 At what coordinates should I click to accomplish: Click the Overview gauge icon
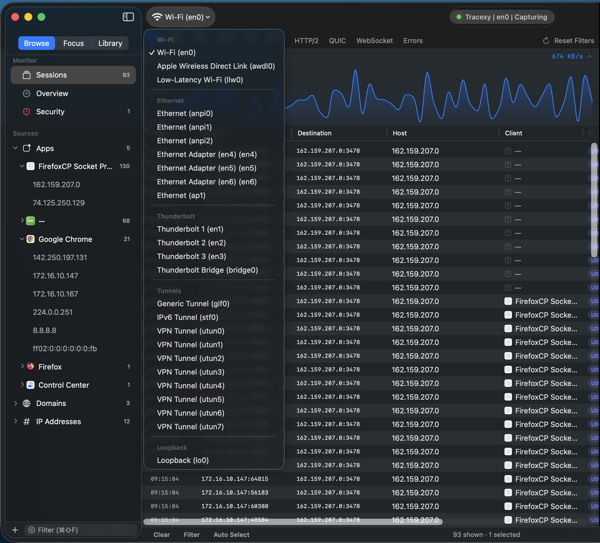[x=26, y=93]
